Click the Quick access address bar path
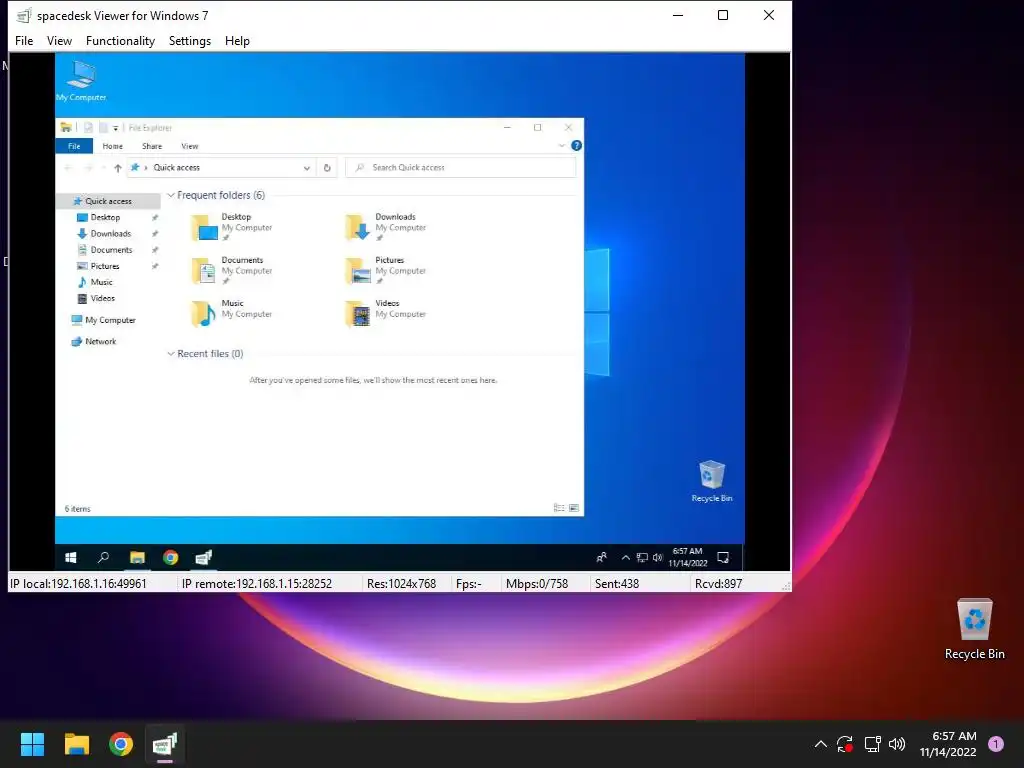 click(x=176, y=168)
